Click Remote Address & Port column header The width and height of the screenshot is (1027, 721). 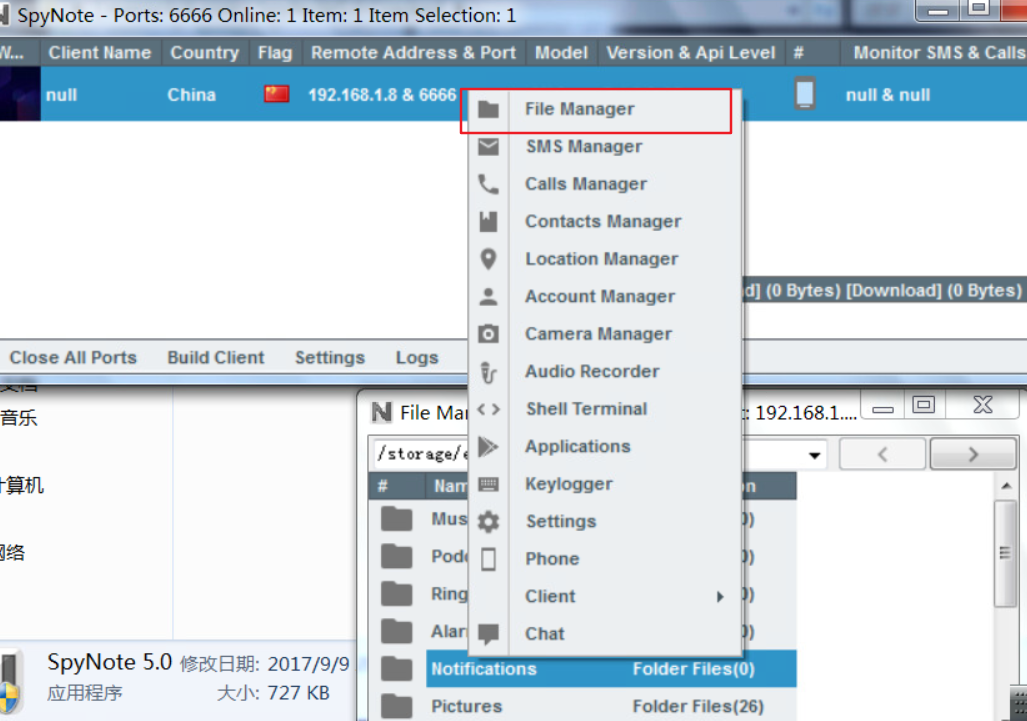click(x=413, y=52)
